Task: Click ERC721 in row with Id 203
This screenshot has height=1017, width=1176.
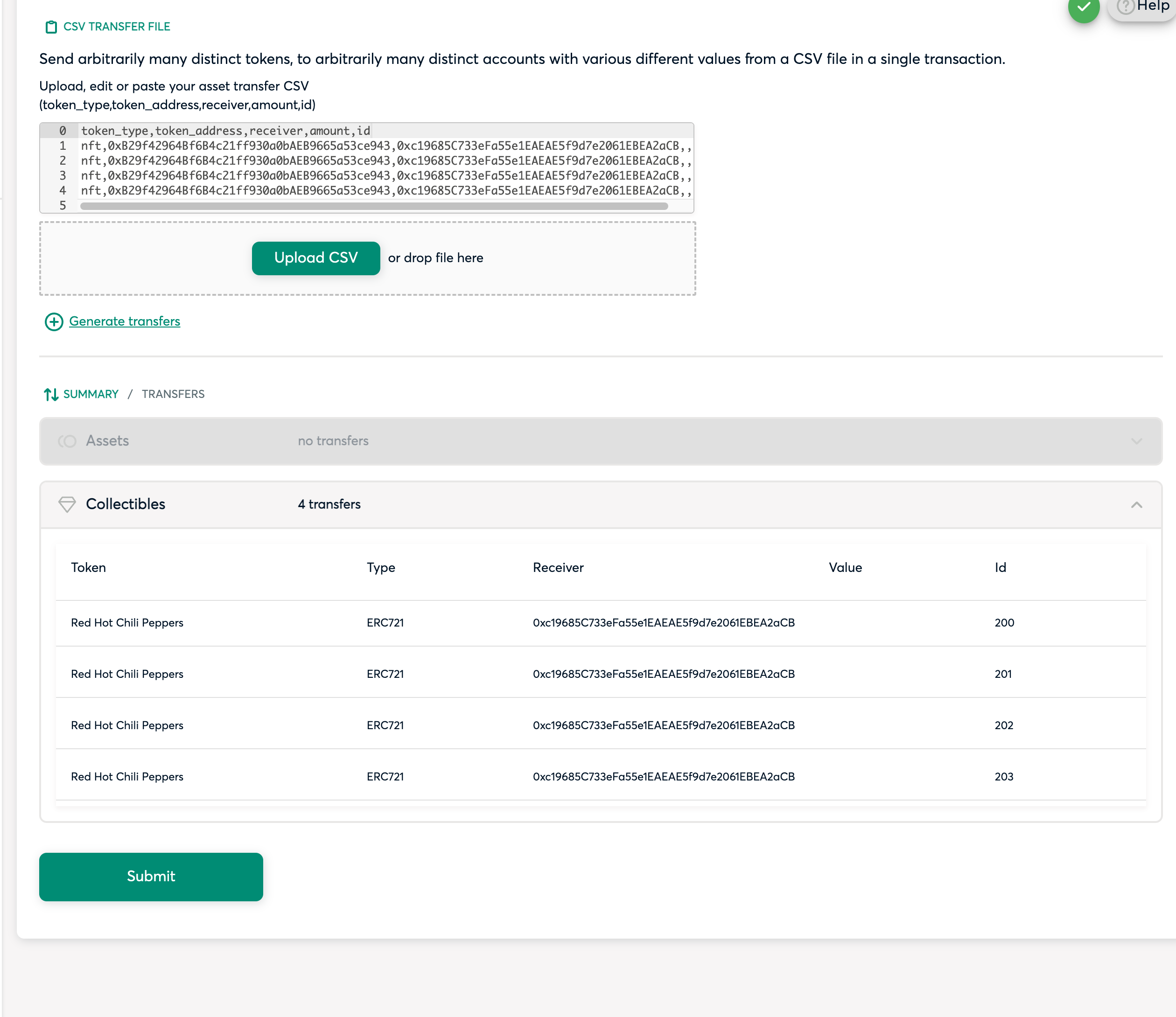Action: pos(385,776)
